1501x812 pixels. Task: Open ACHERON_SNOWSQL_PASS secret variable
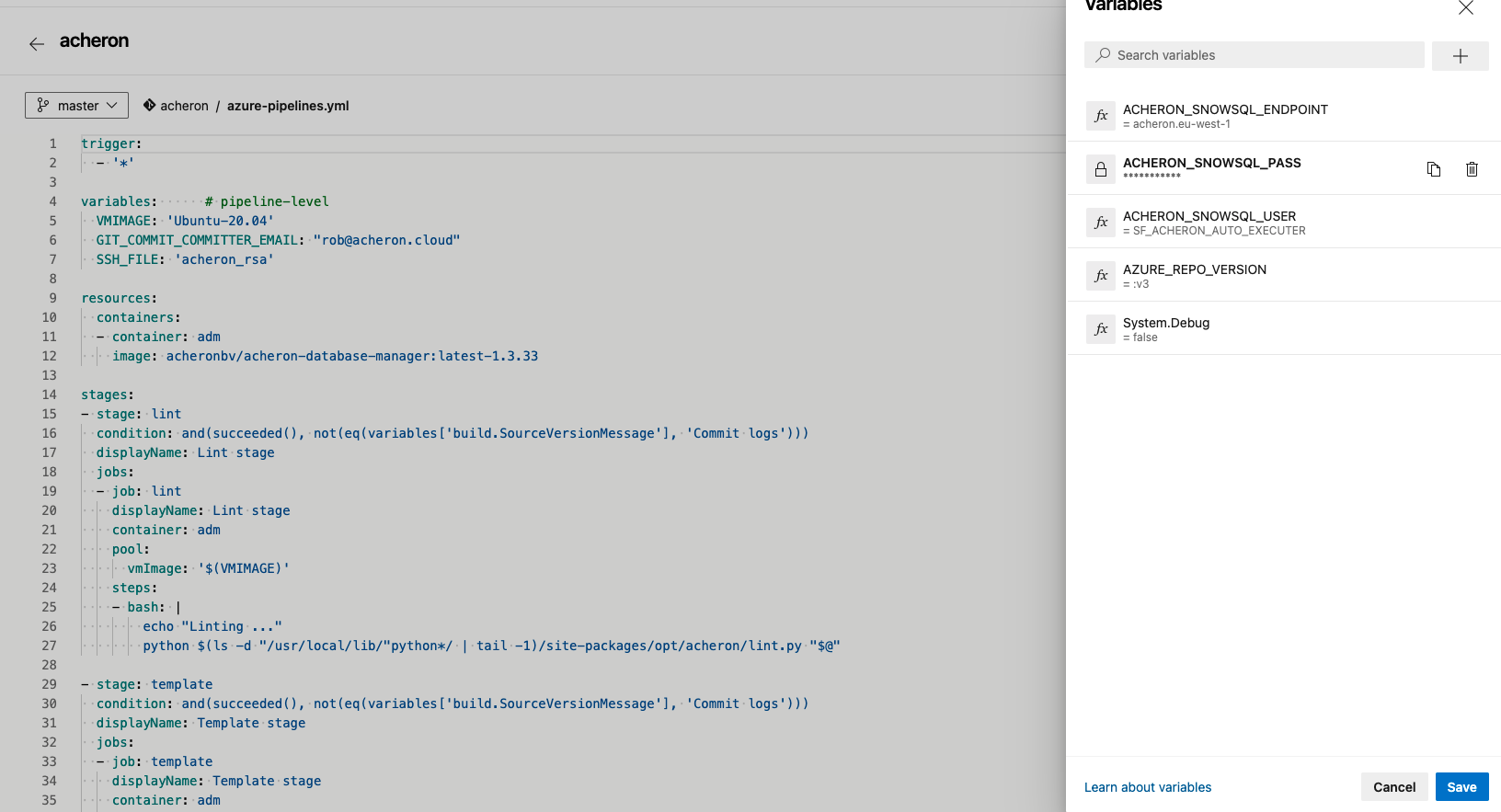(x=1284, y=168)
